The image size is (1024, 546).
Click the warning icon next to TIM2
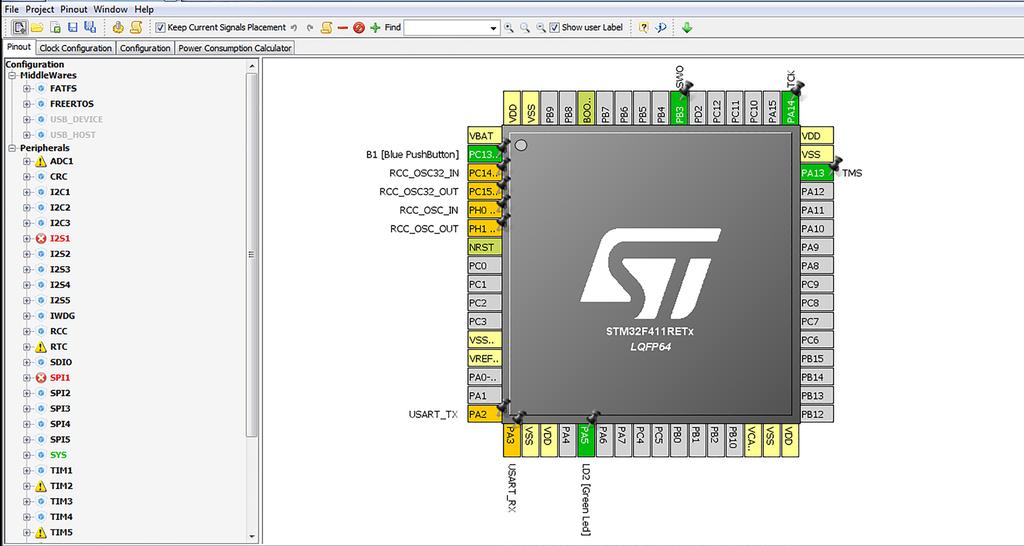41,486
